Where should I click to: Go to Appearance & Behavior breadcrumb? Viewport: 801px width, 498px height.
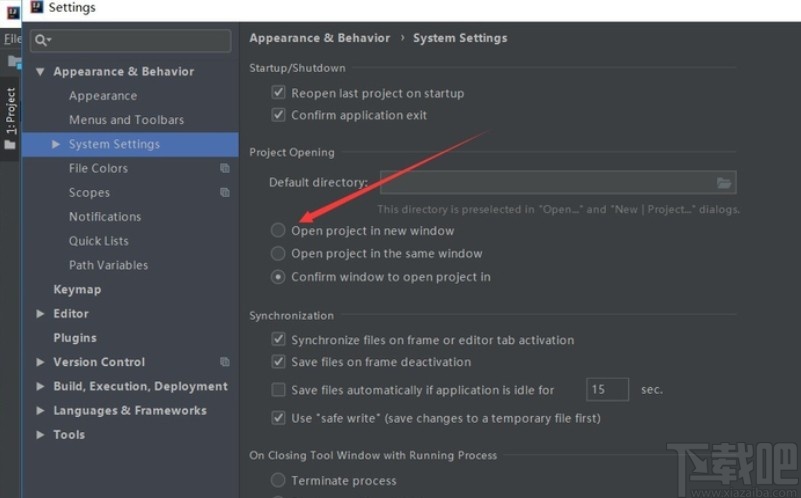319,38
